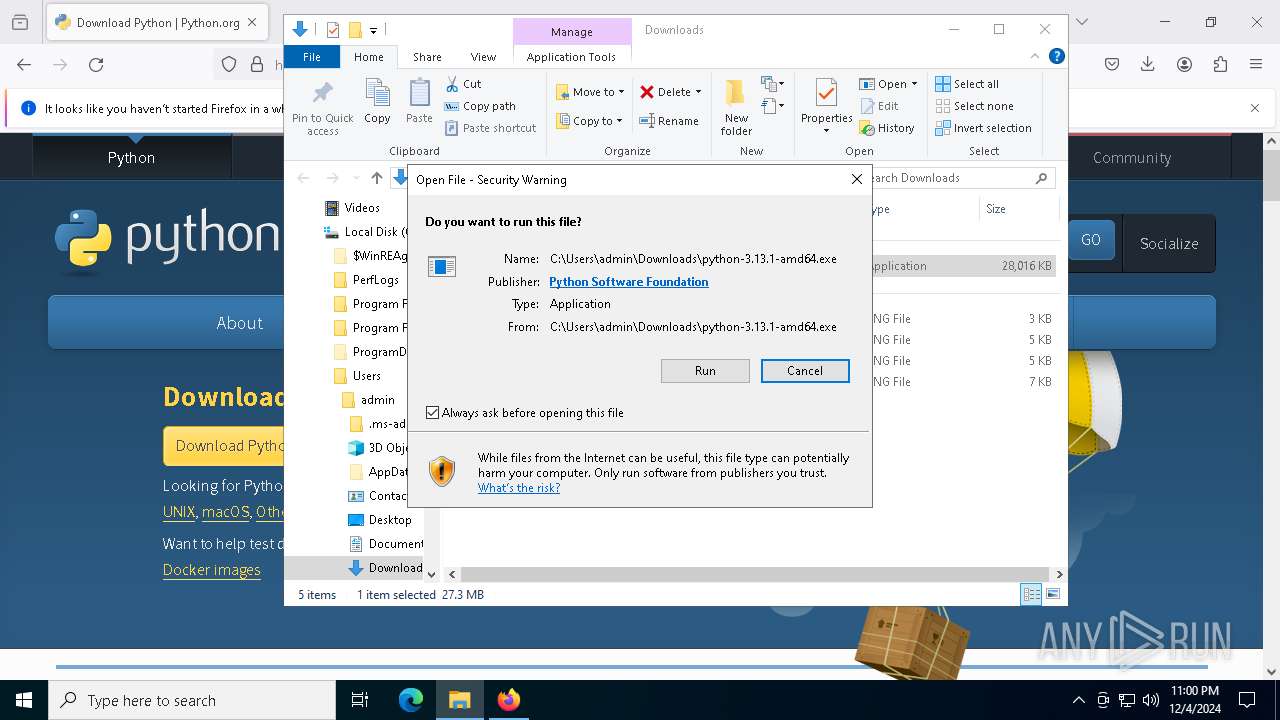Expand the Properties dropdown arrow

click(826, 131)
